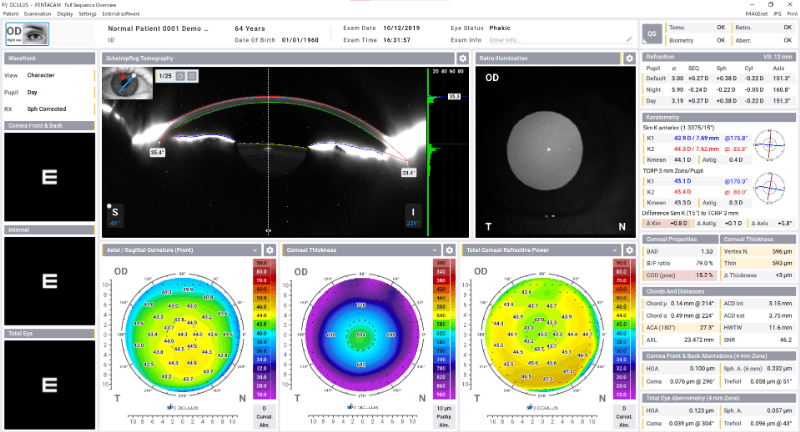The height and width of the screenshot is (432, 800).
Task: Select the OD right eye thumbnail
Action: tap(27, 34)
